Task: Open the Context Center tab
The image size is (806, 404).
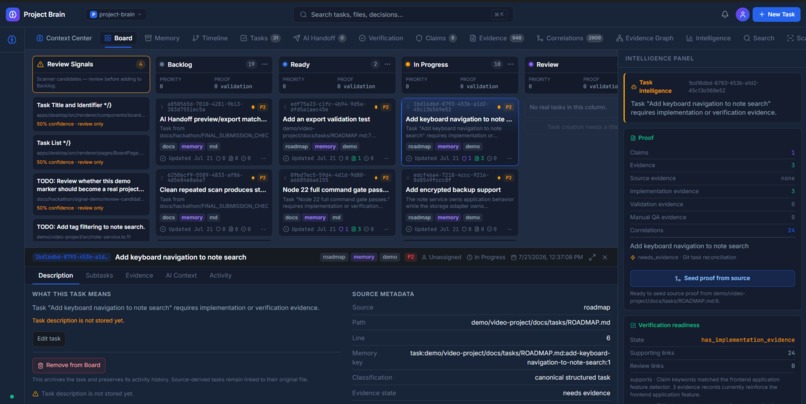Action: pos(64,38)
